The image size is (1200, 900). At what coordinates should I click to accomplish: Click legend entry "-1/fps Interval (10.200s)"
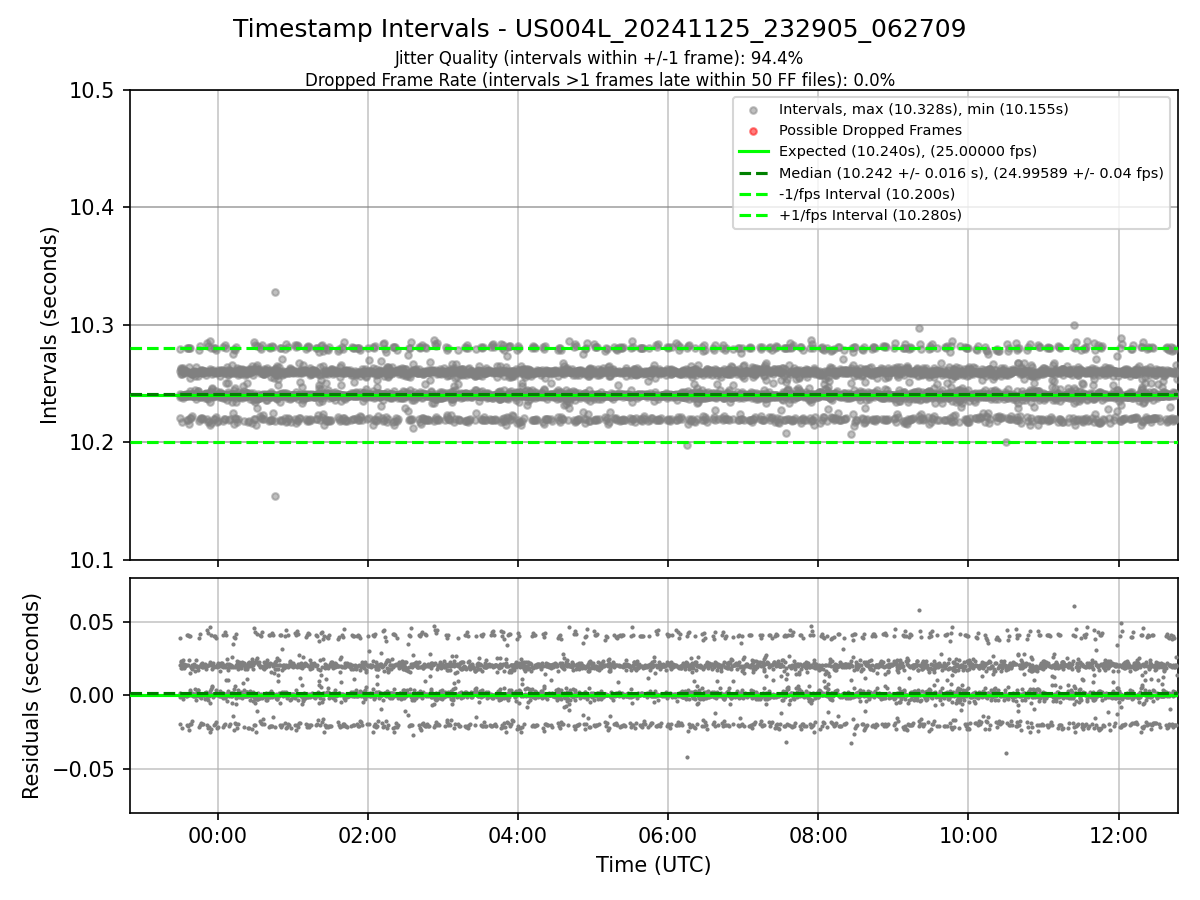866,194
